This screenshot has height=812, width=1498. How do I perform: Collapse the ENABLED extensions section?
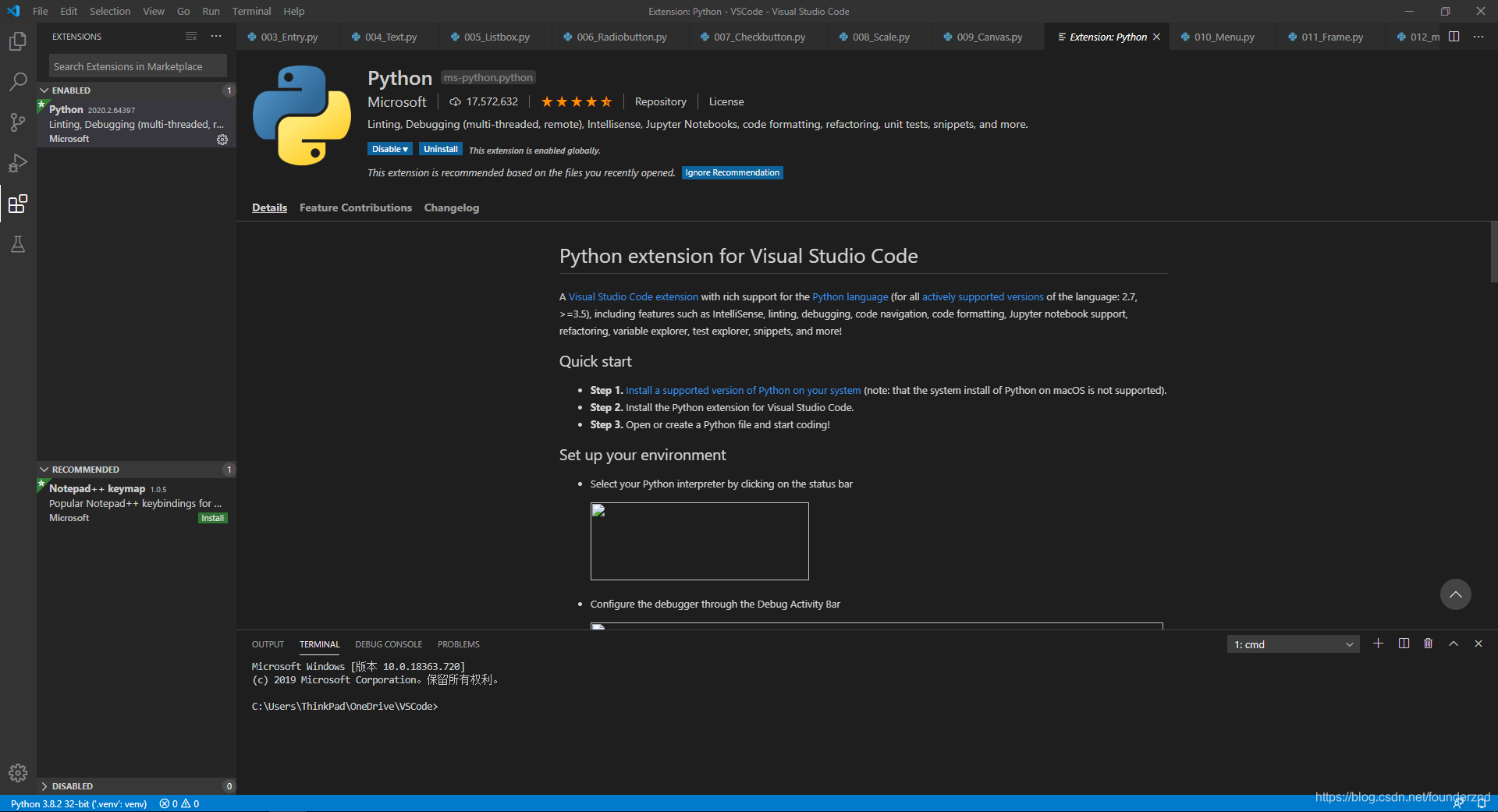pos(44,90)
